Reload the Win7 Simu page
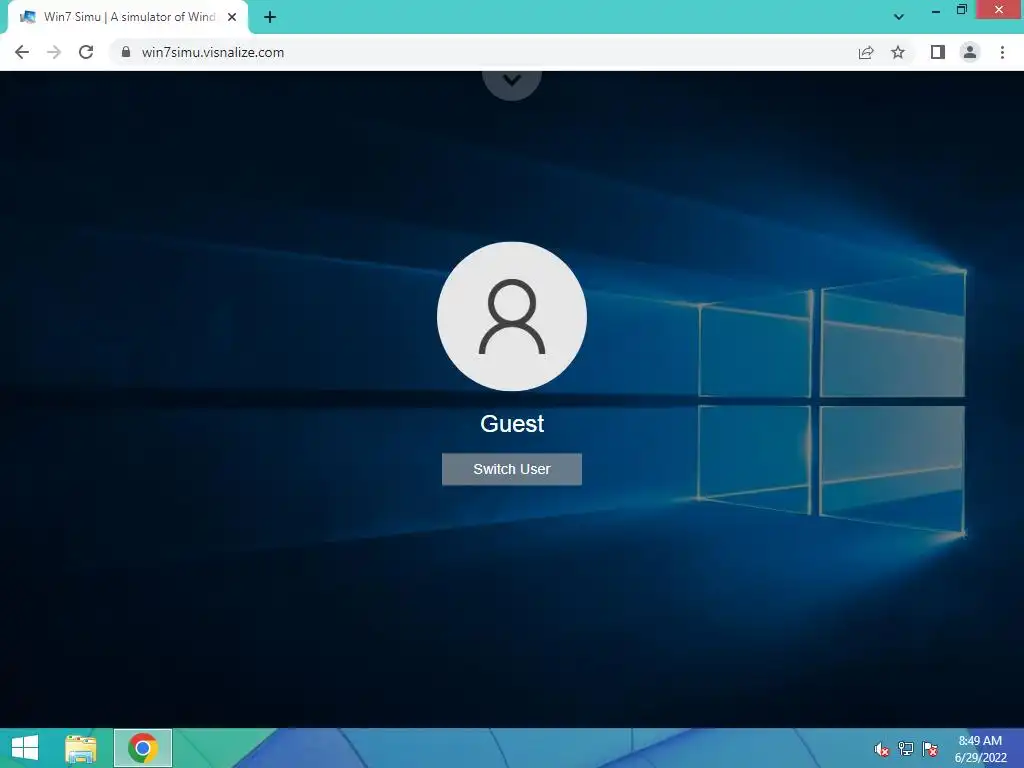 (86, 52)
